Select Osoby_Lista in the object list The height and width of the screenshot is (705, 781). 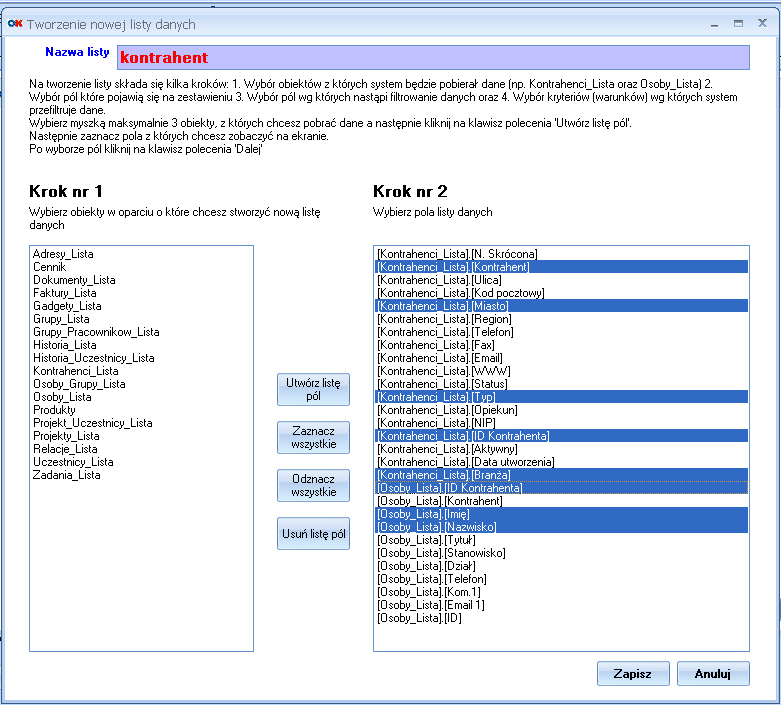[141, 397]
